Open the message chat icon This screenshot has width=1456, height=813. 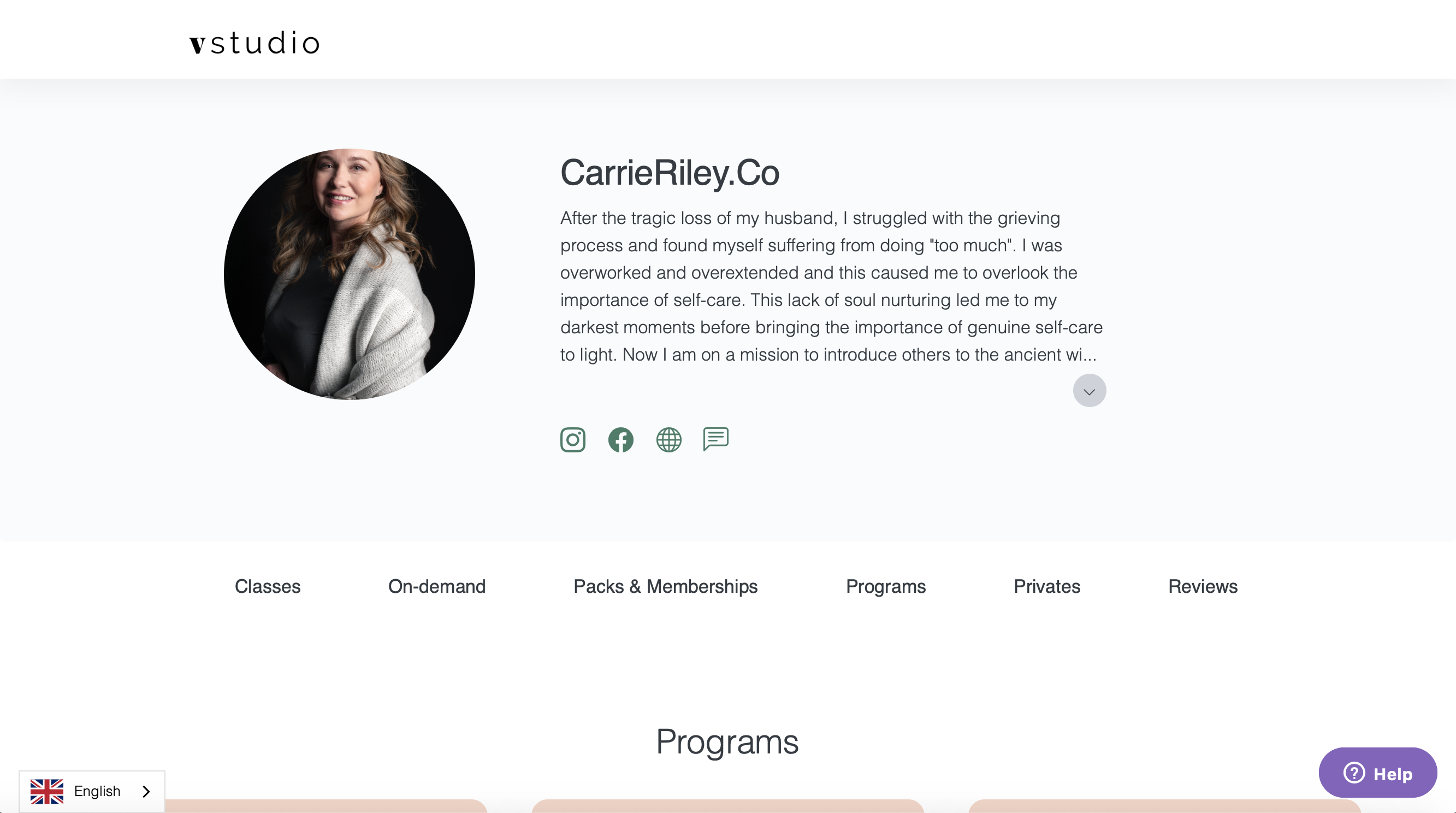[x=715, y=439]
